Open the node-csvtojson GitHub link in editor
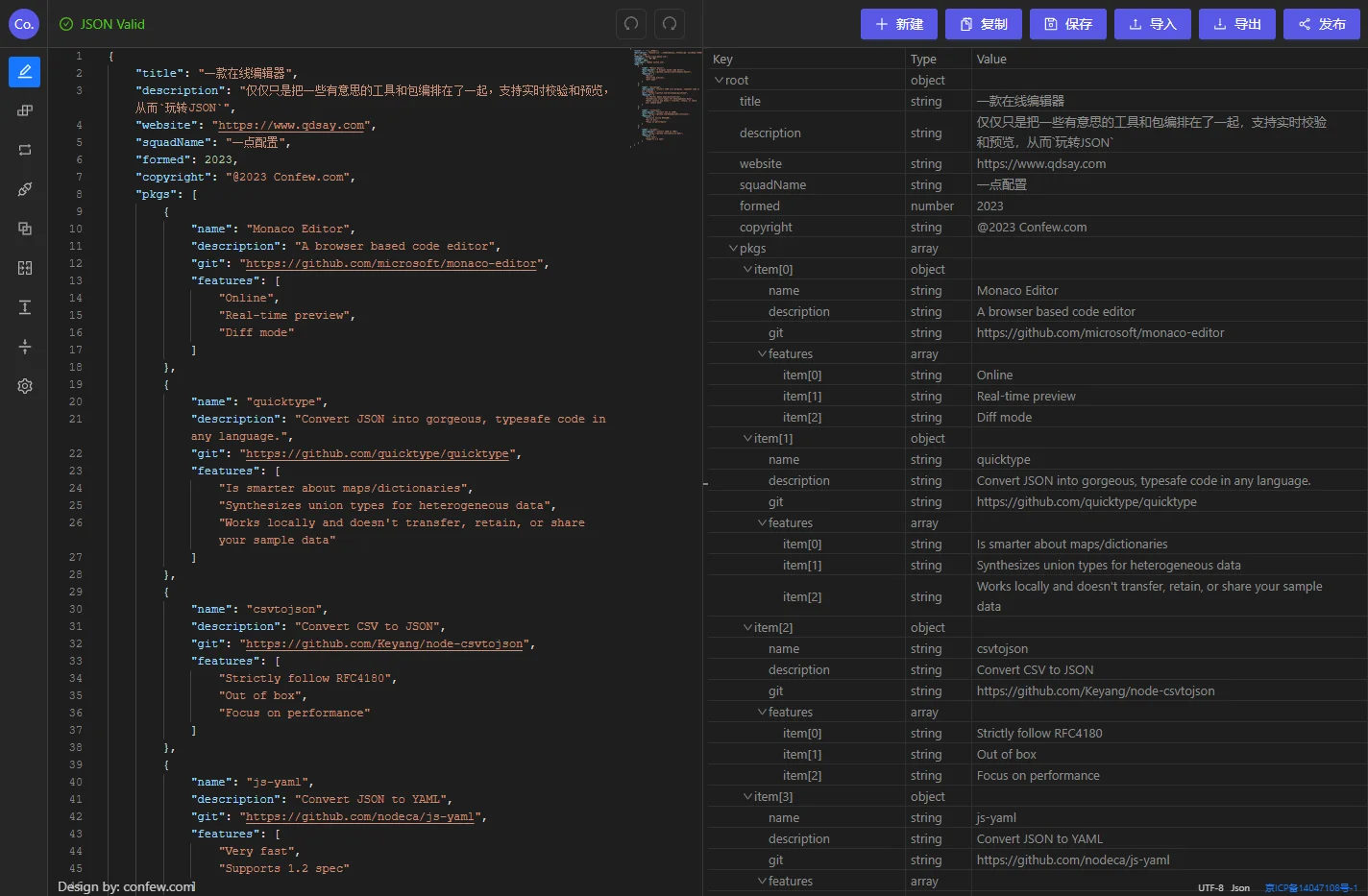The image size is (1368, 896). [x=384, y=643]
